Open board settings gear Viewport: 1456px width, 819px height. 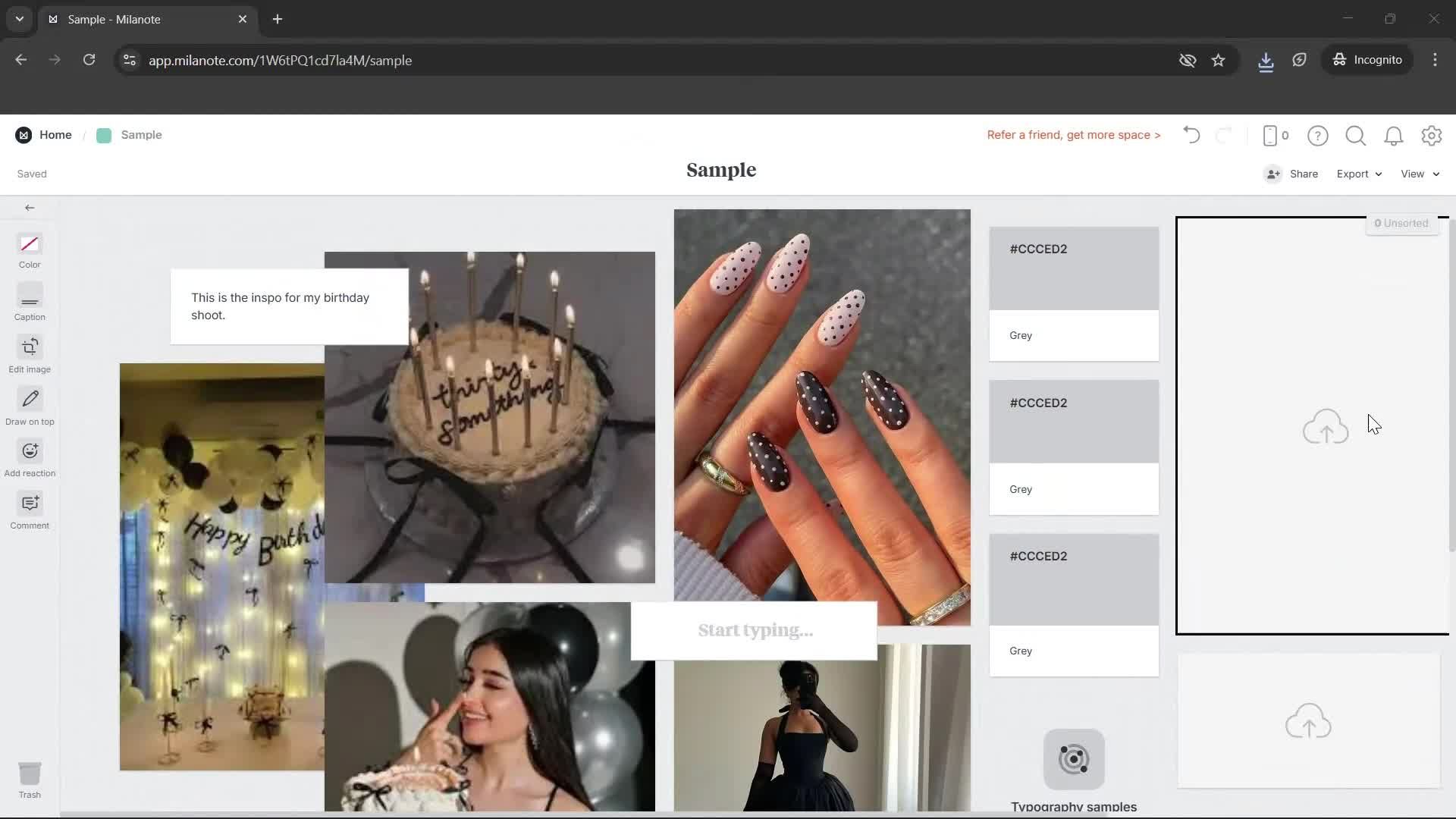point(1432,136)
